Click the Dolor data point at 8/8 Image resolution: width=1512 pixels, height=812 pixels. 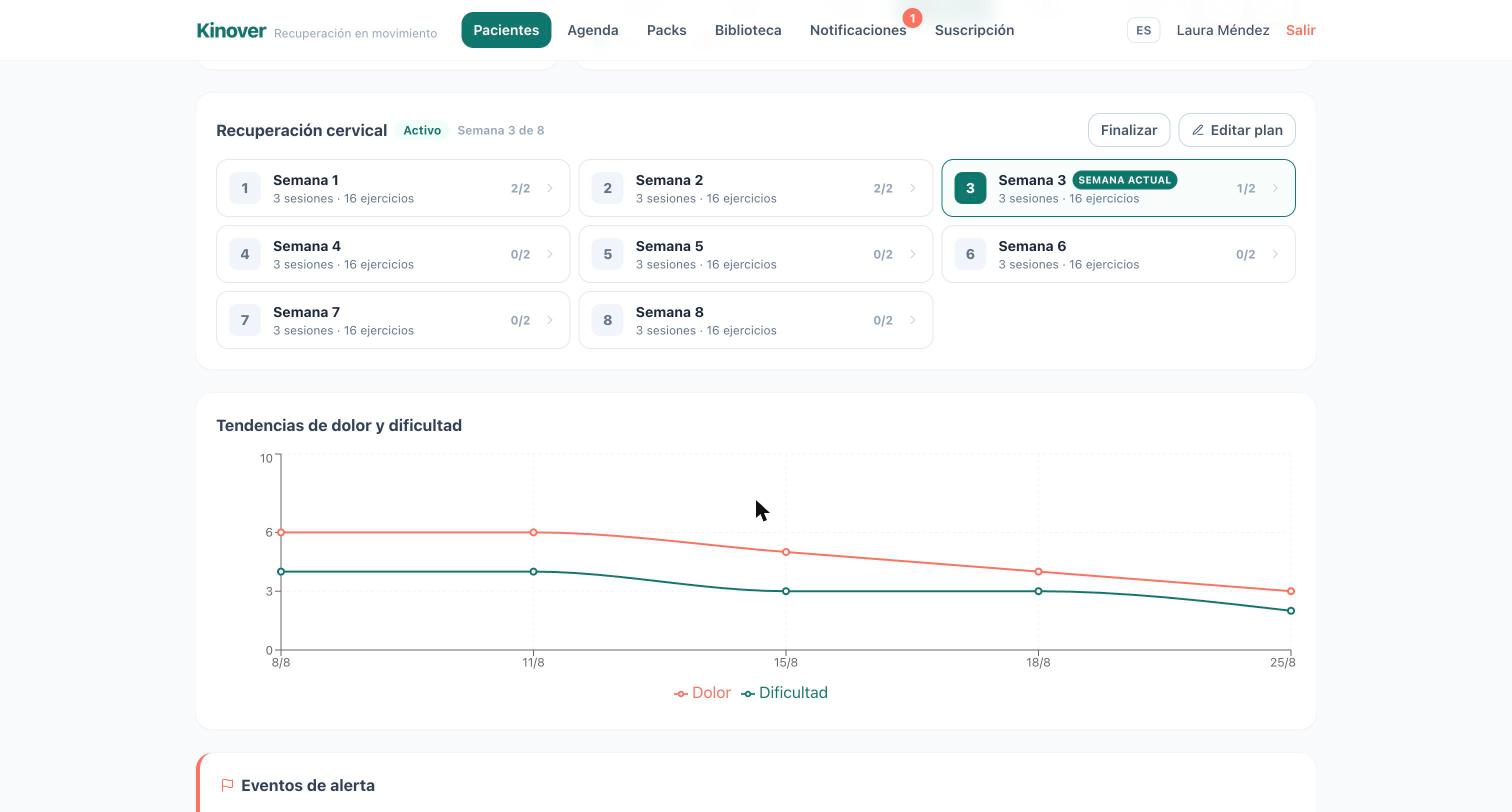[281, 532]
